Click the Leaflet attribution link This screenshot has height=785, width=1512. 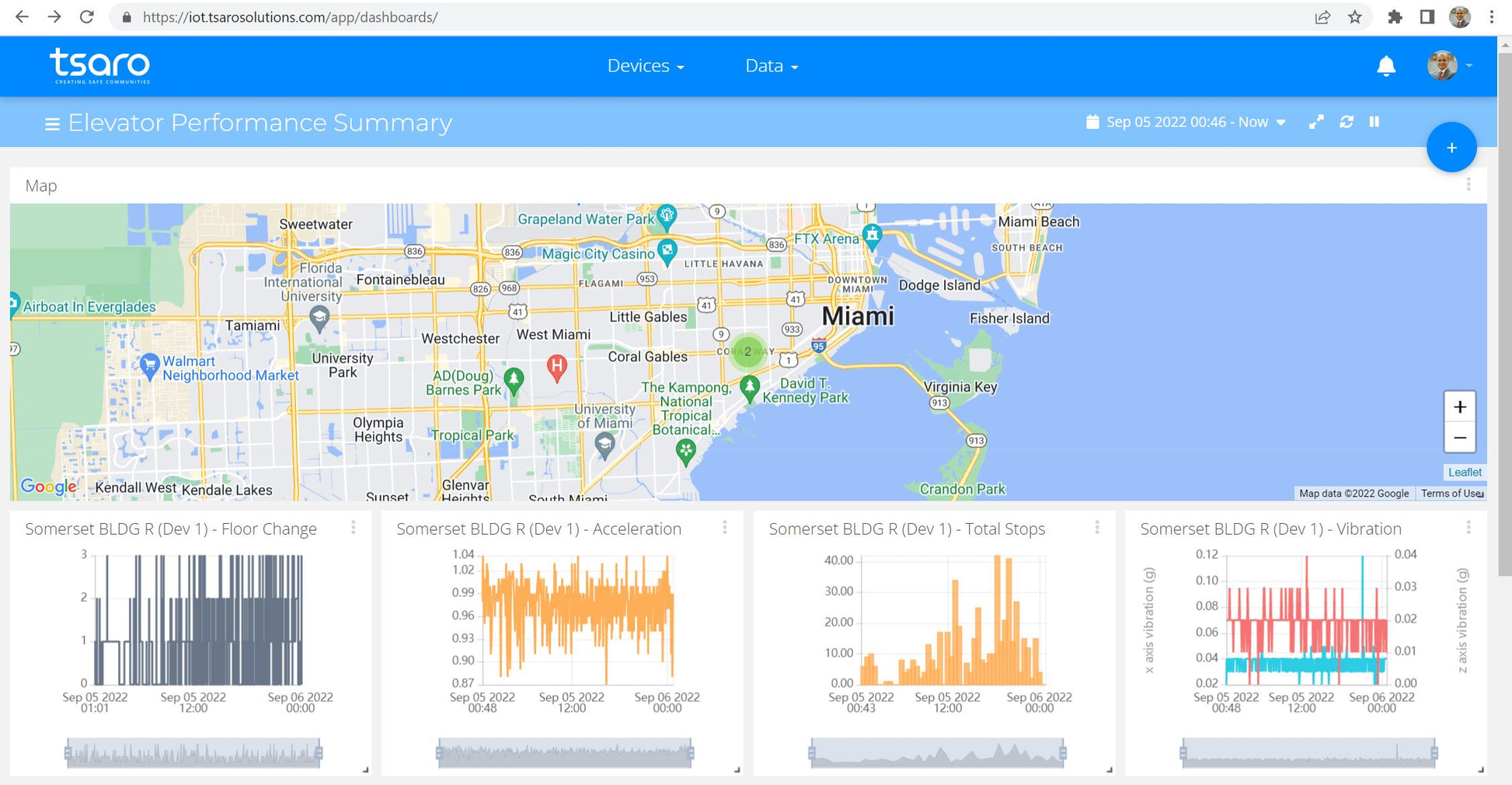click(1464, 473)
